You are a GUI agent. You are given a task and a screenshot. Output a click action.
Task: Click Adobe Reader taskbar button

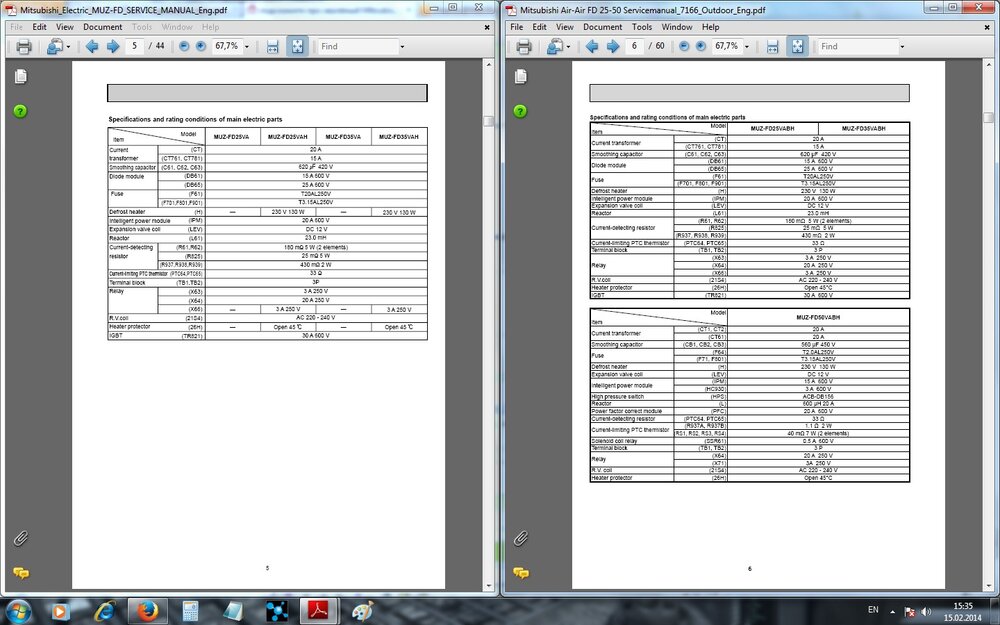[x=319, y=611]
